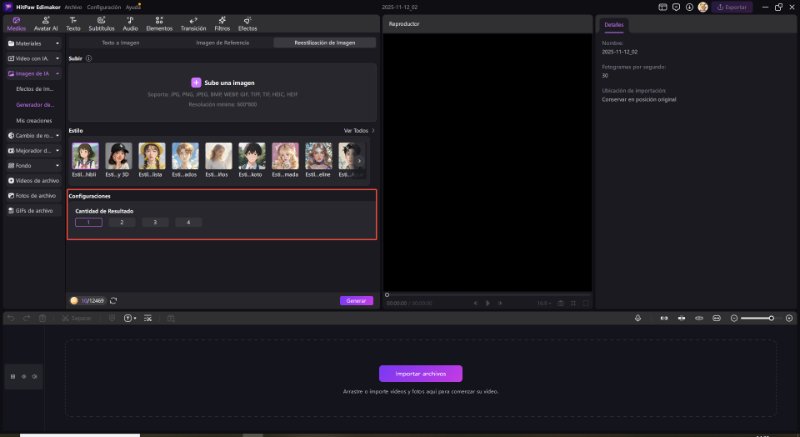Open the Archivo menu
Image resolution: width=800 pixels, height=437 pixels.
pyautogui.click(x=73, y=7)
